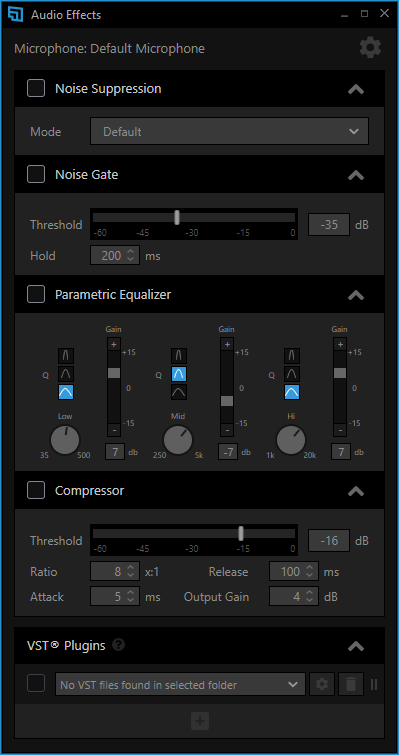The image size is (399, 755).
Task: Open the VST Plugins help icon
Action: [118, 644]
